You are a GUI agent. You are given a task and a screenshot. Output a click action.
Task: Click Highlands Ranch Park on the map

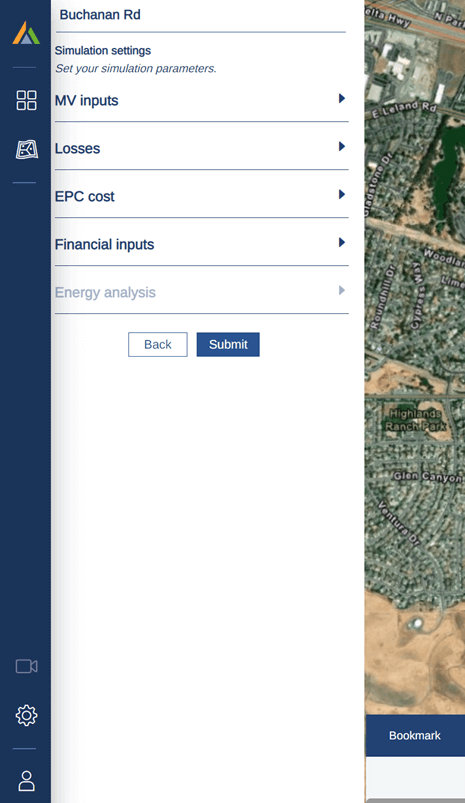pyautogui.click(x=415, y=420)
